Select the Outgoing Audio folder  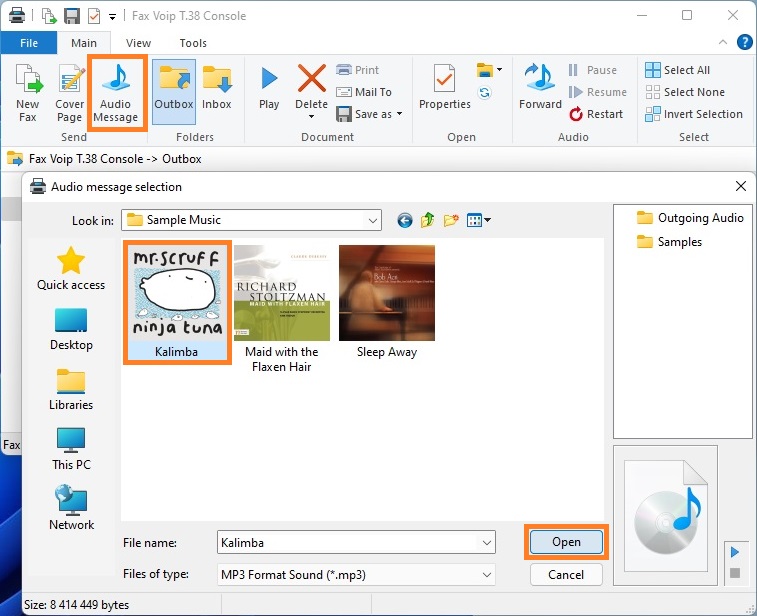click(690, 218)
